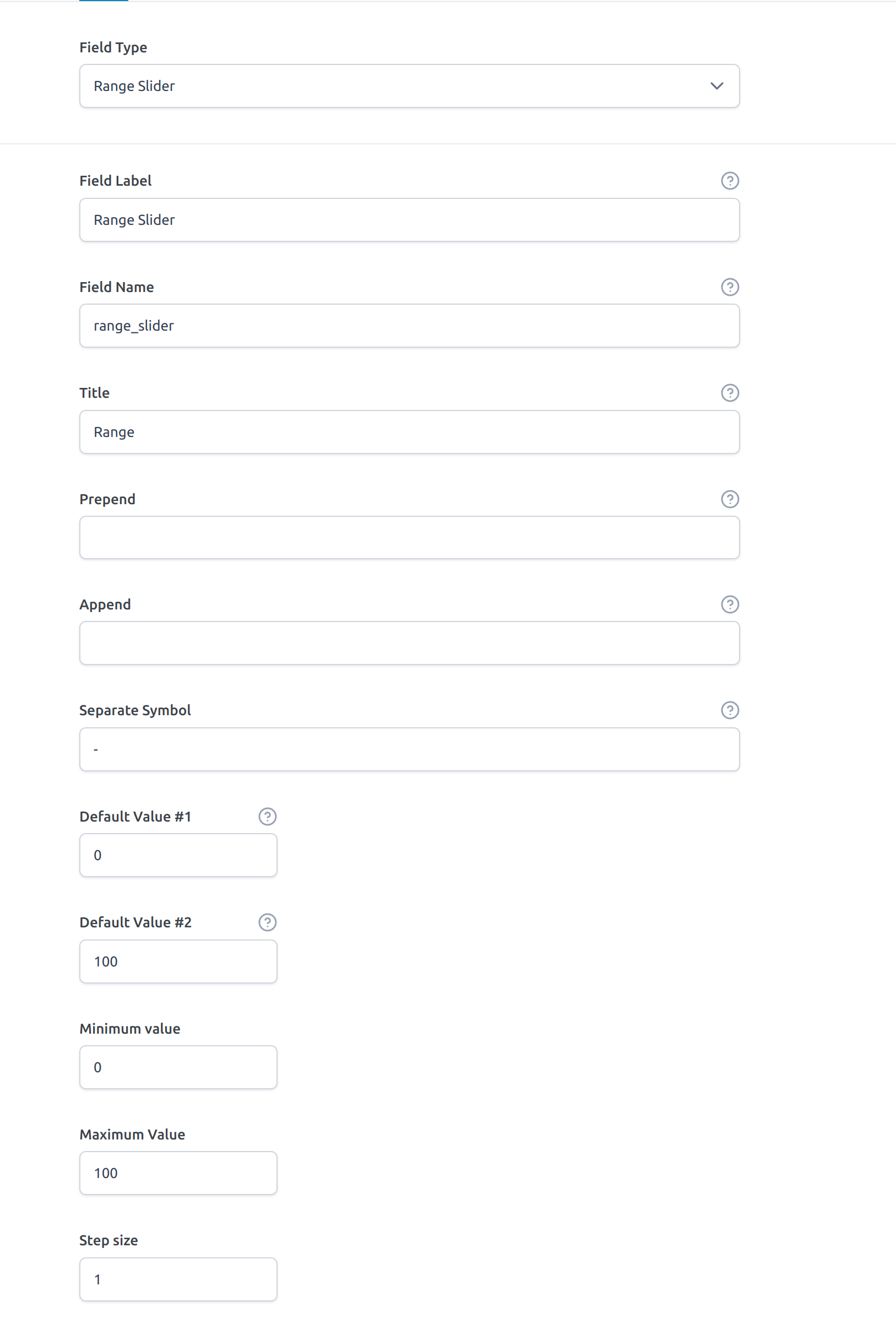The image size is (896, 1329).
Task: Click the help icon for Default Value #1
Action: 268,816
